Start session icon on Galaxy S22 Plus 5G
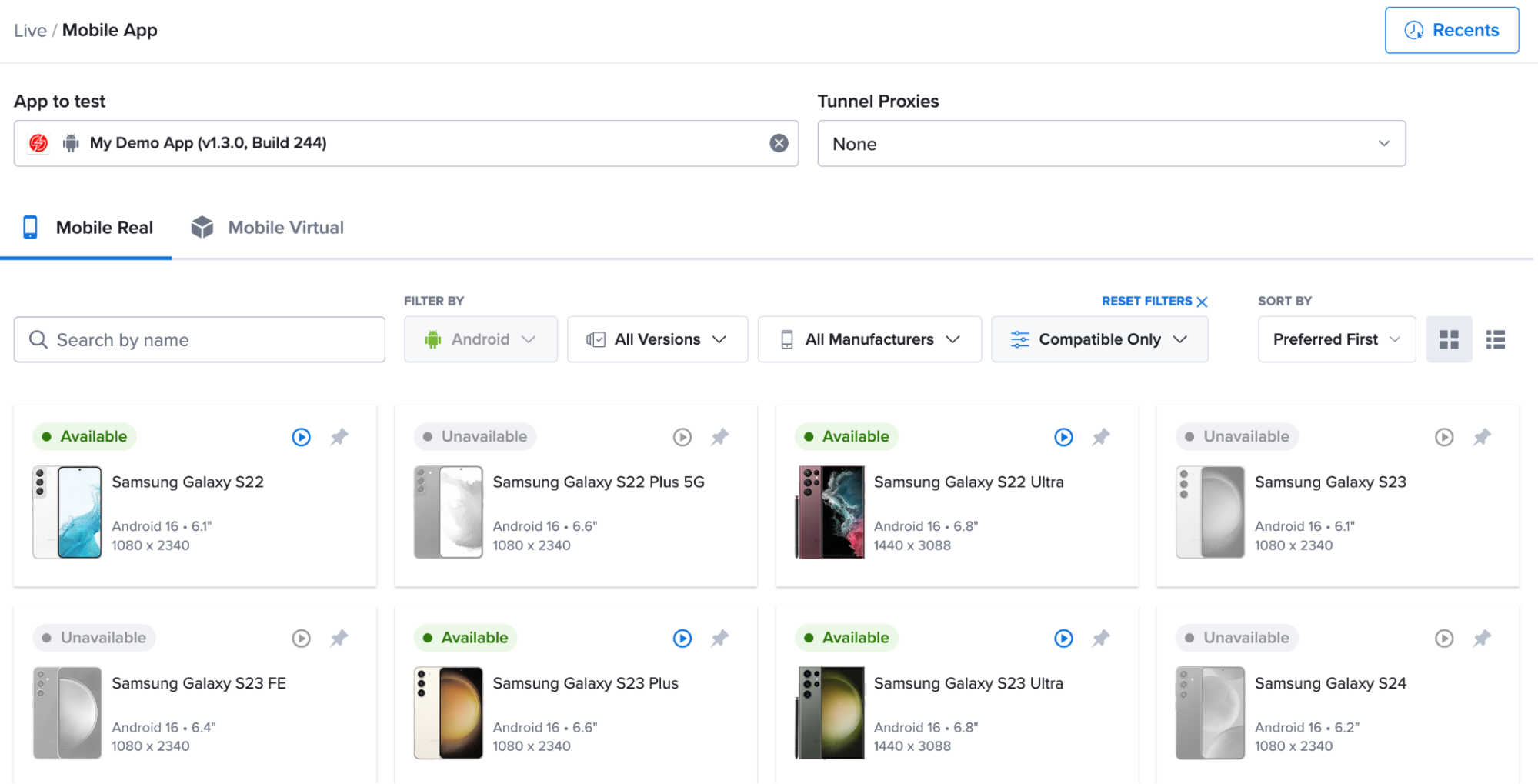1538x784 pixels. [682, 437]
